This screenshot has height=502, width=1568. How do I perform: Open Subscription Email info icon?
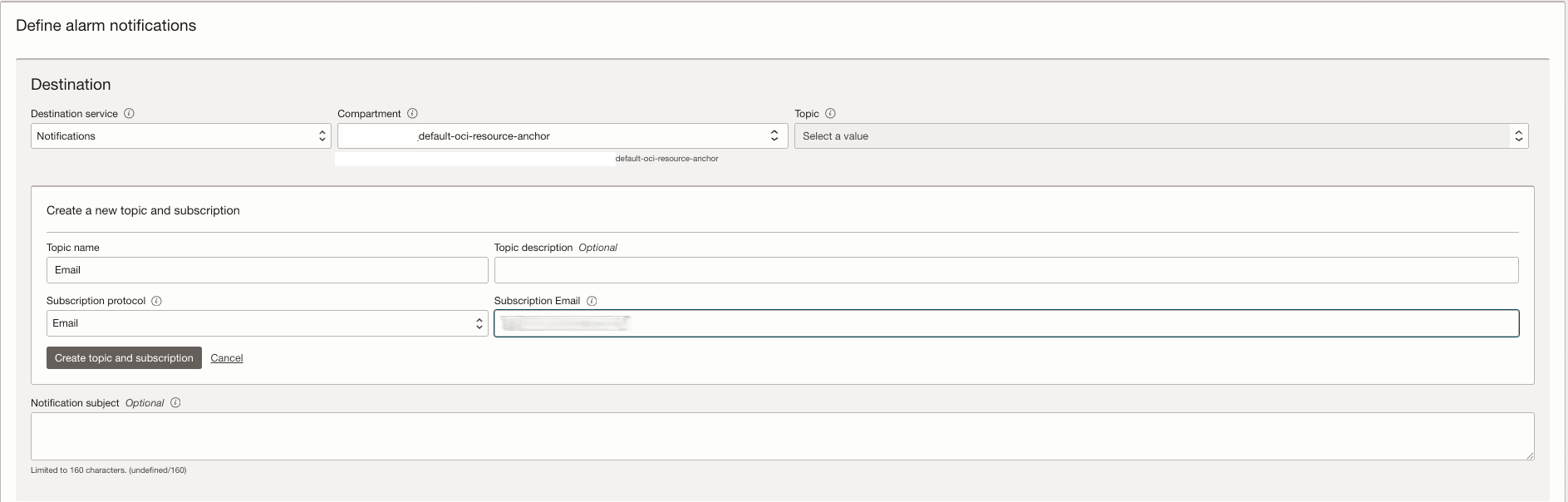click(x=592, y=301)
